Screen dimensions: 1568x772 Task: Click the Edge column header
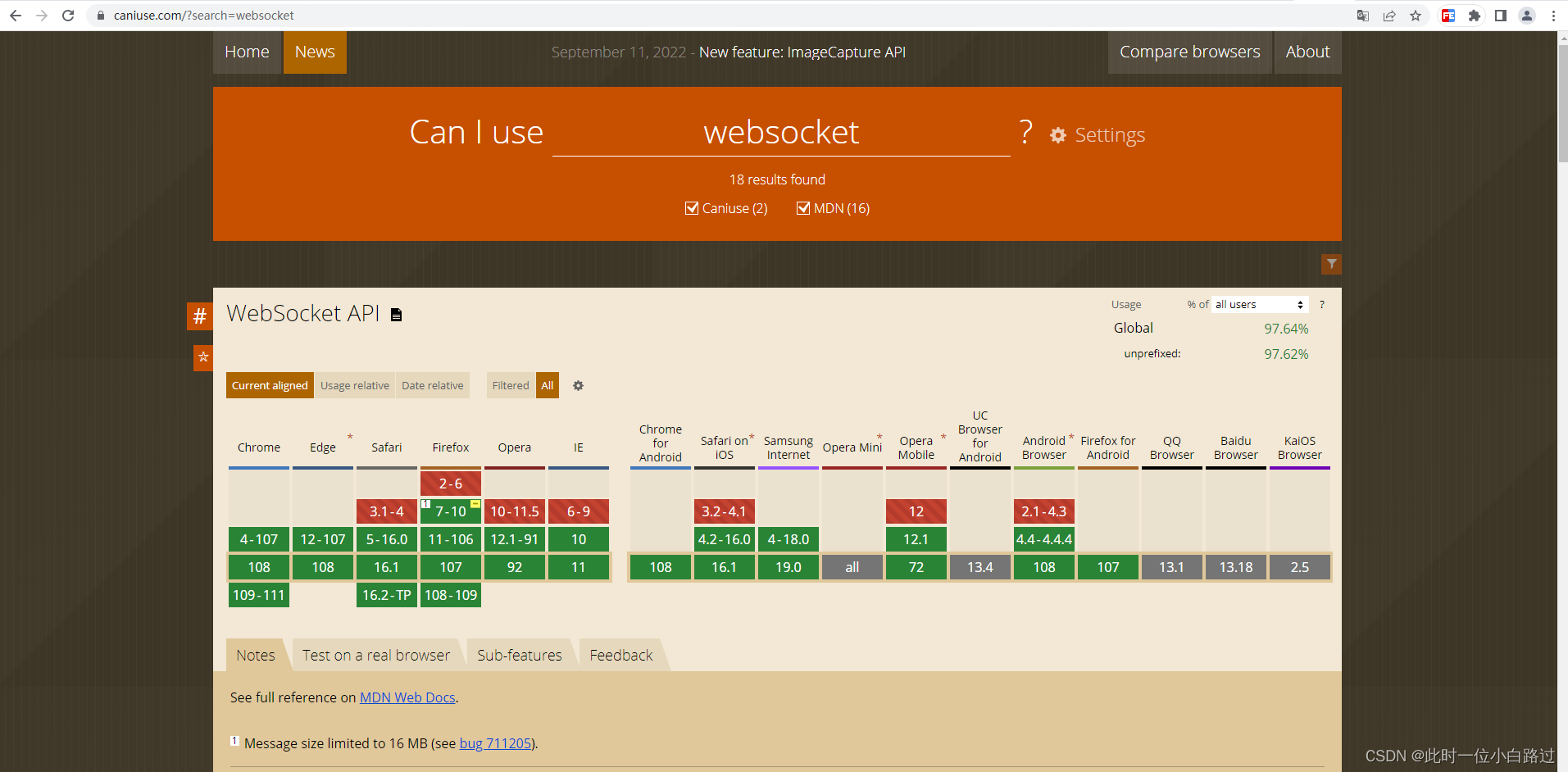[x=323, y=447]
